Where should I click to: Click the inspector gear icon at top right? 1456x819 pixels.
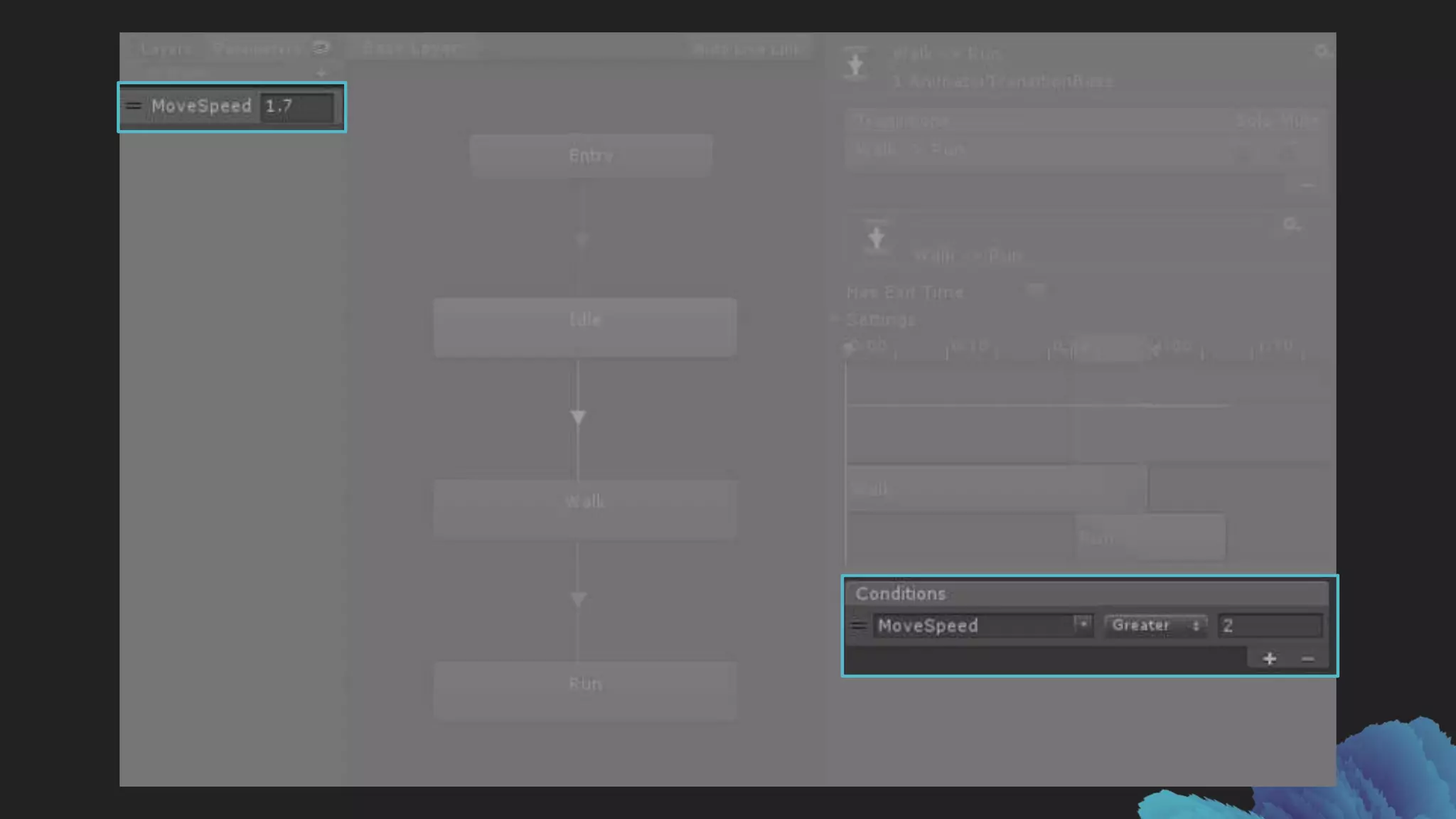tap(1322, 51)
